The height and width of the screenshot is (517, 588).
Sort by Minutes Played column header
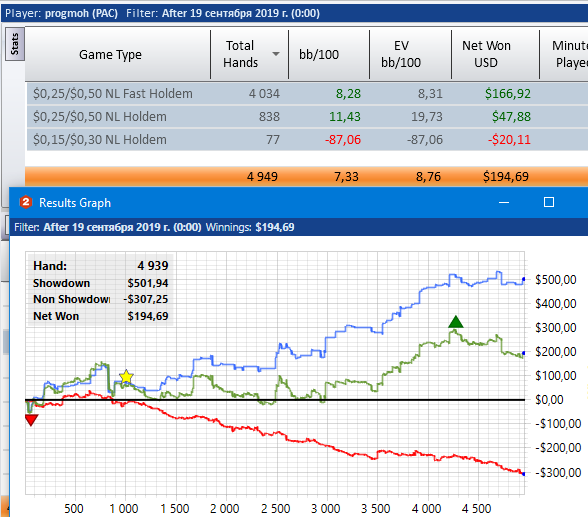point(564,55)
